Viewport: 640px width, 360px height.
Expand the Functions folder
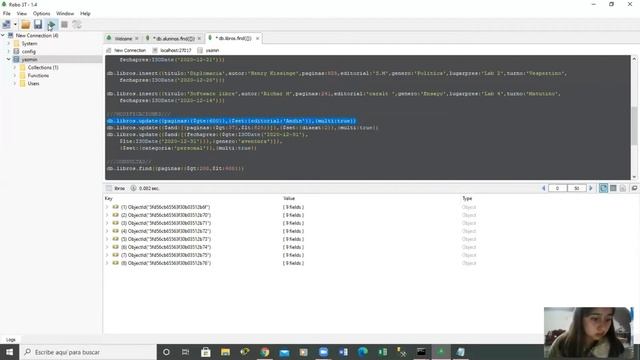click(x=16, y=76)
